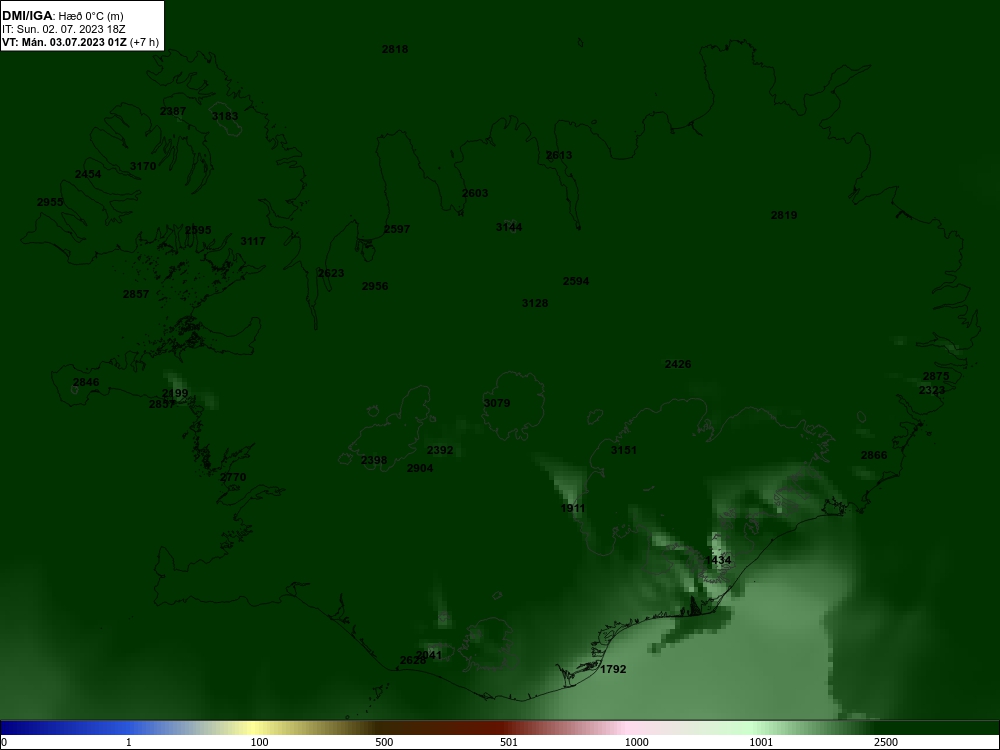This screenshot has width=1000, height=750.
Task: Click the legend label '100'
Action: (260, 742)
